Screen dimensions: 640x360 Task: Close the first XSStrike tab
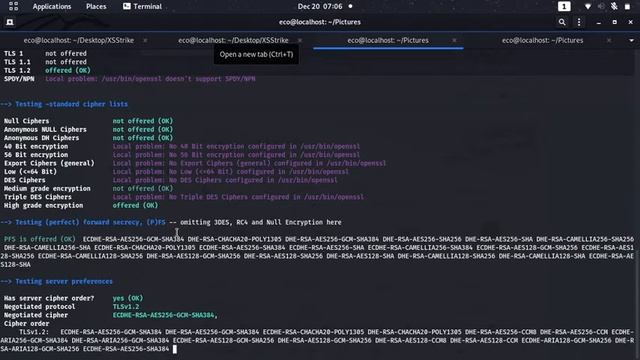(145, 40)
